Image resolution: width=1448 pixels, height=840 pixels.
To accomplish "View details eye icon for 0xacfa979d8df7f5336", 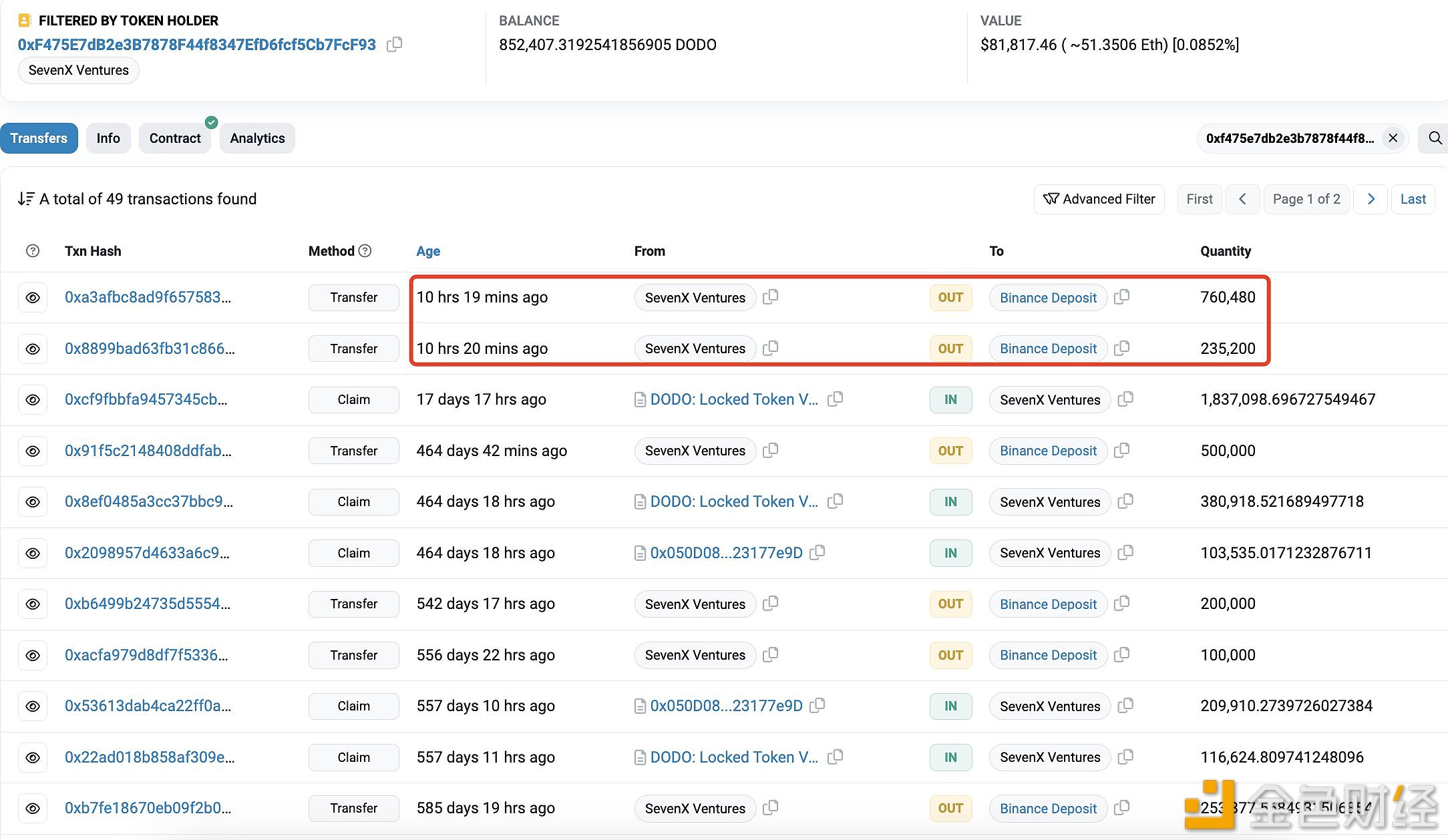I will coord(33,656).
